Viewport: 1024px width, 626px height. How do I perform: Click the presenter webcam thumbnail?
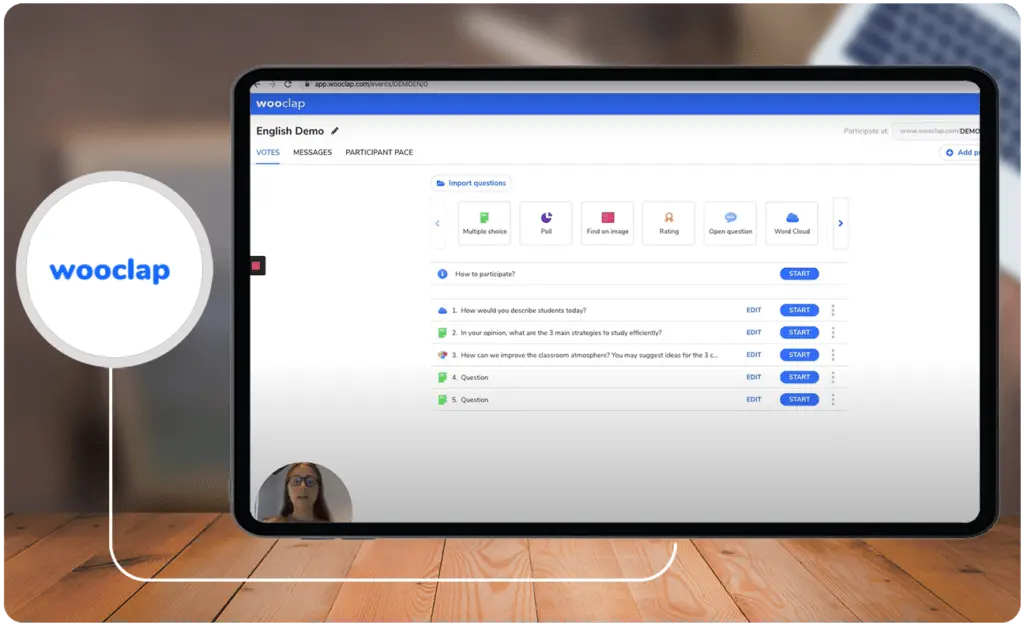coord(304,493)
